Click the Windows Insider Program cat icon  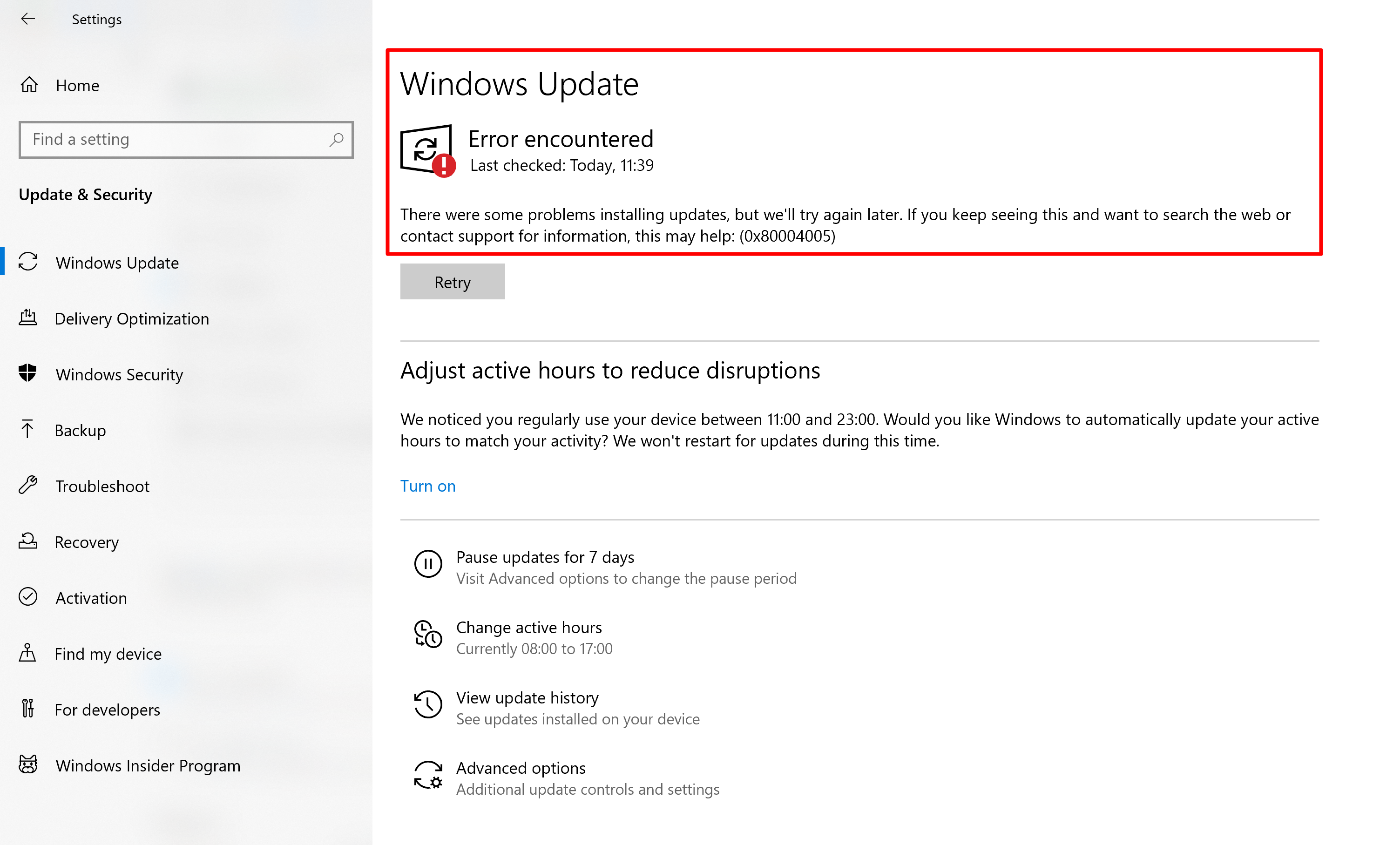(27, 765)
